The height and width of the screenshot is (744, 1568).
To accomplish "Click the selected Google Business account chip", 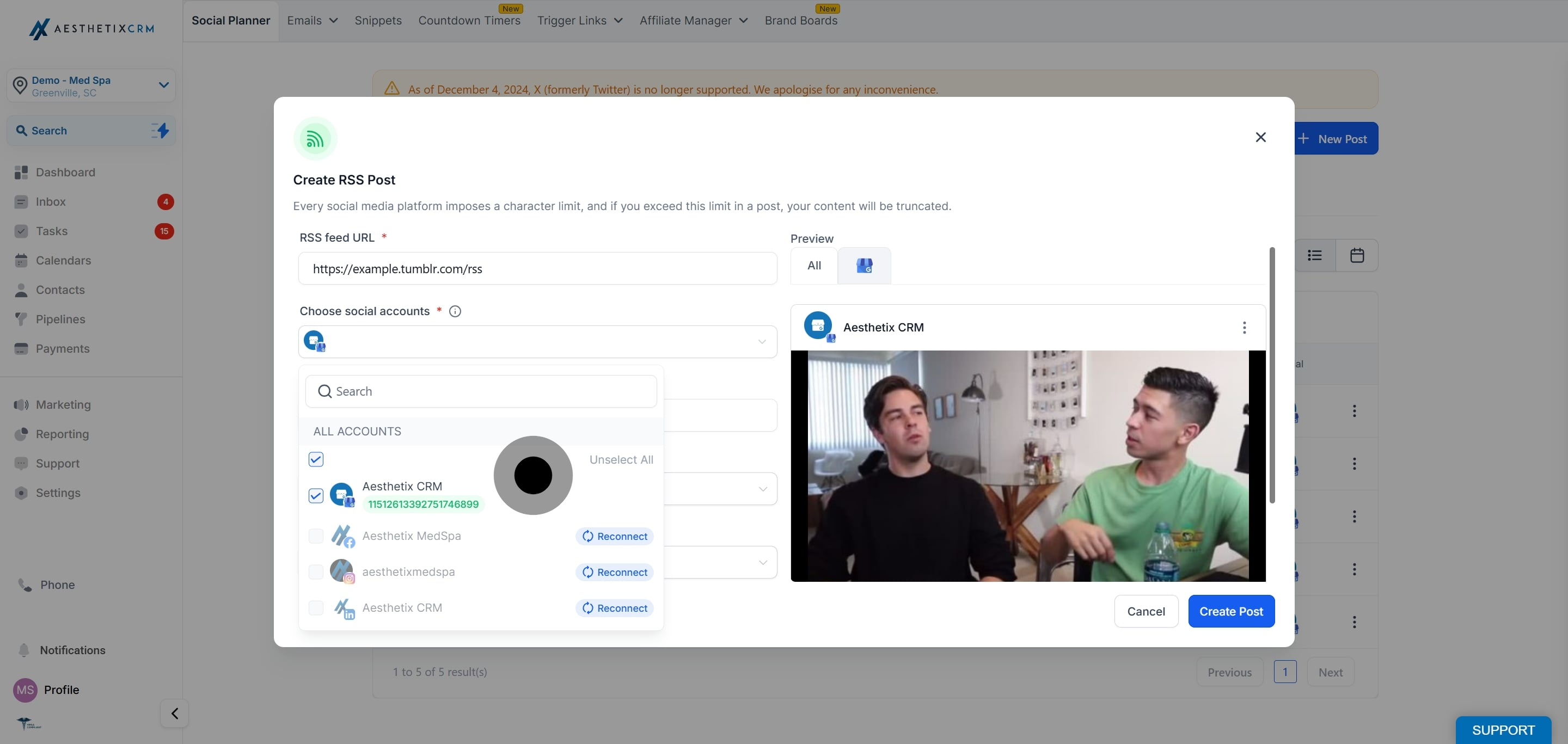I will tap(315, 341).
